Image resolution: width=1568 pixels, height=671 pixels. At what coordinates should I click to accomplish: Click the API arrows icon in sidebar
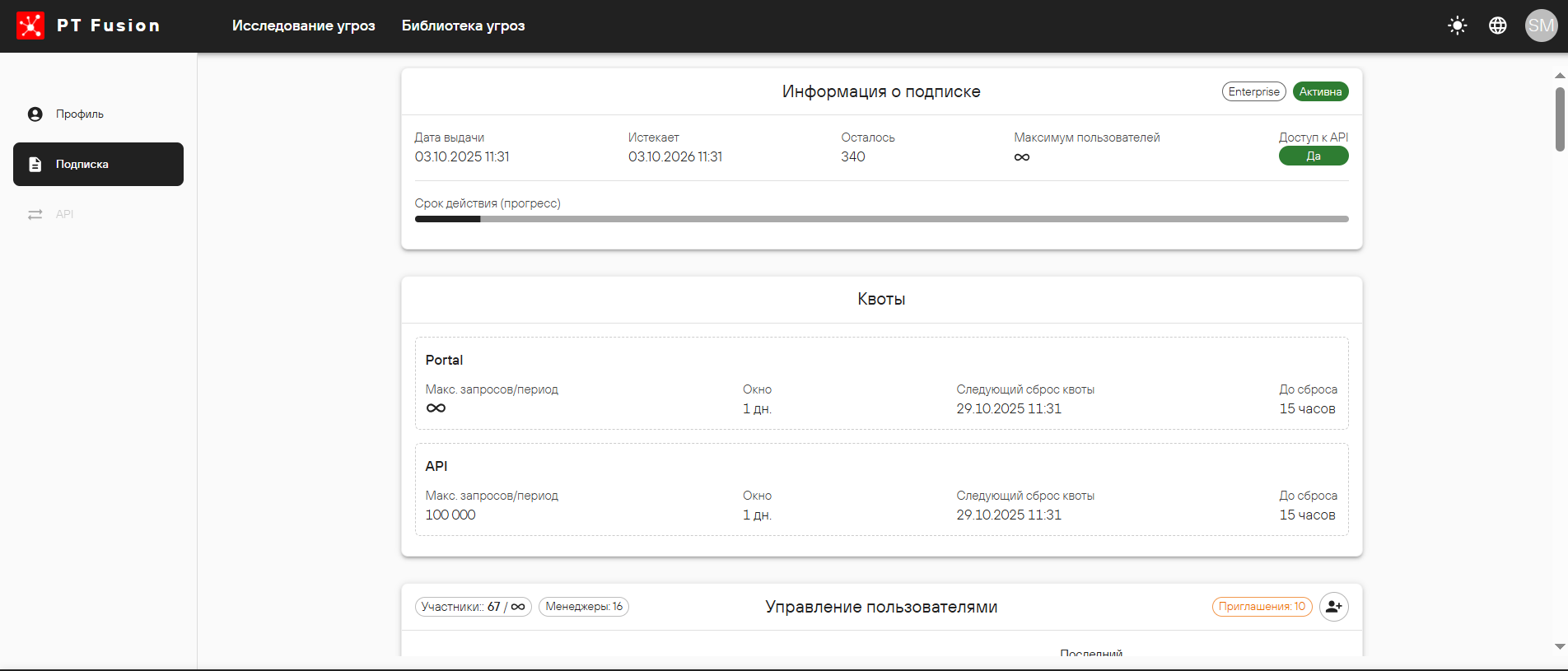point(35,214)
